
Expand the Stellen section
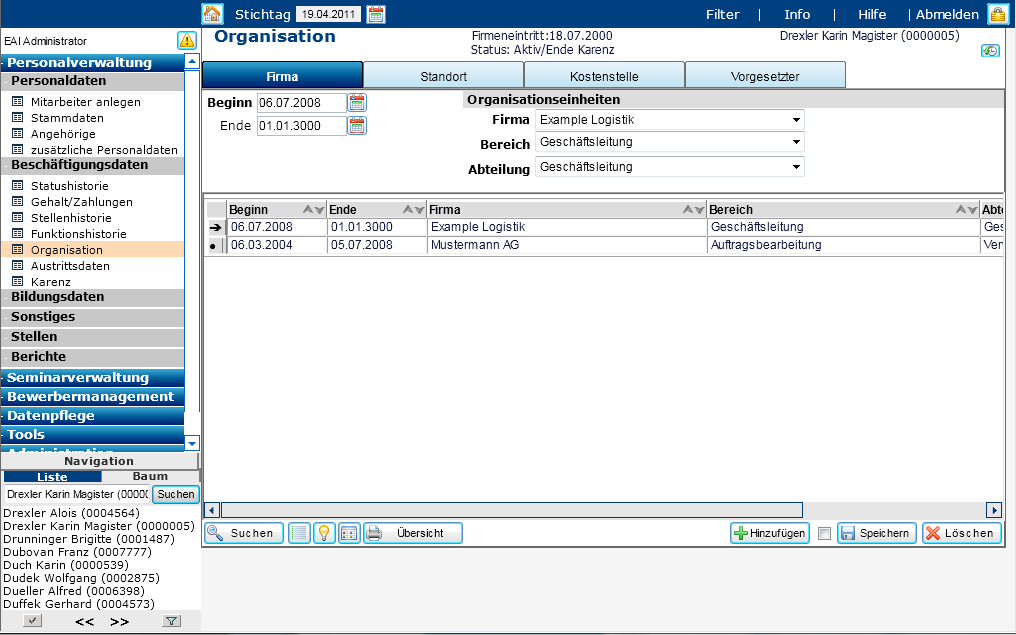(93, 338)
